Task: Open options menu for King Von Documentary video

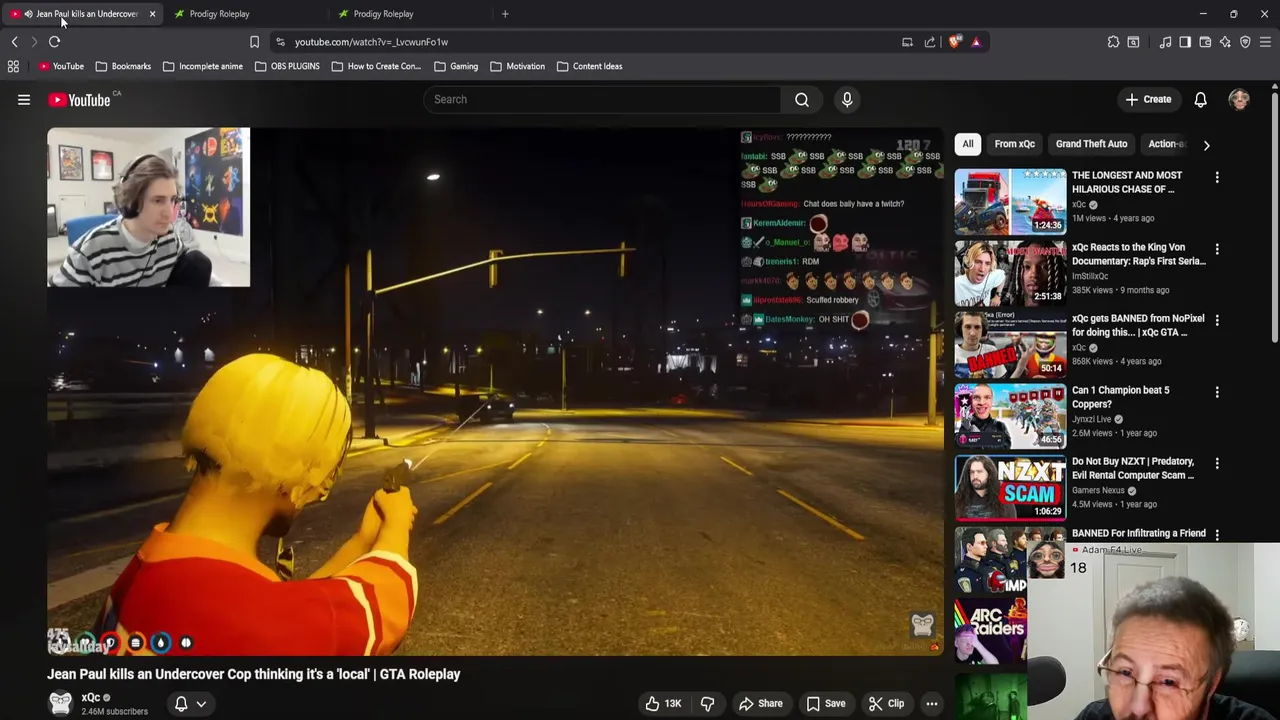Action: (x=1217, y=248)
